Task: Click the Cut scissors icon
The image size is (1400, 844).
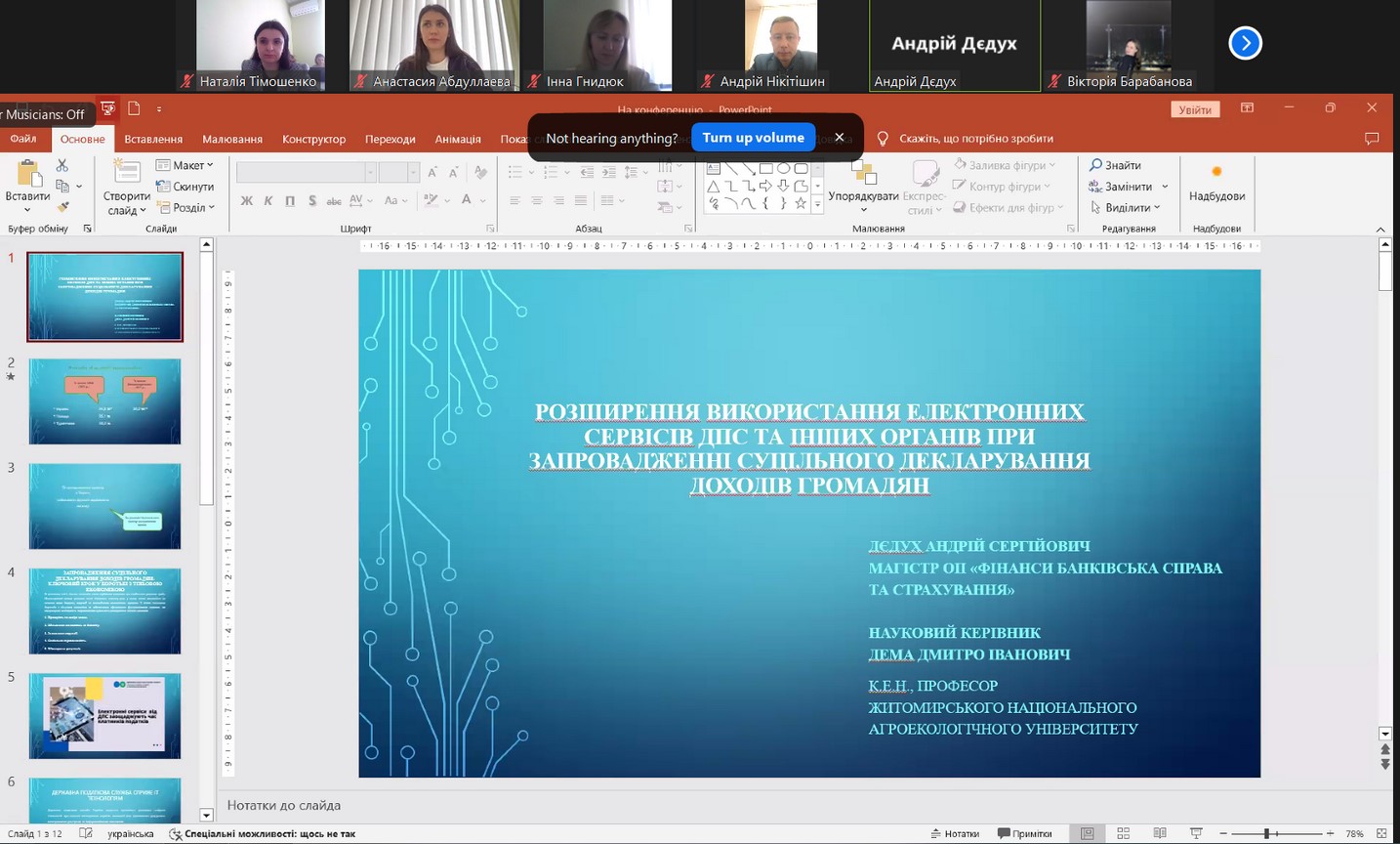Action: [62, 166]
